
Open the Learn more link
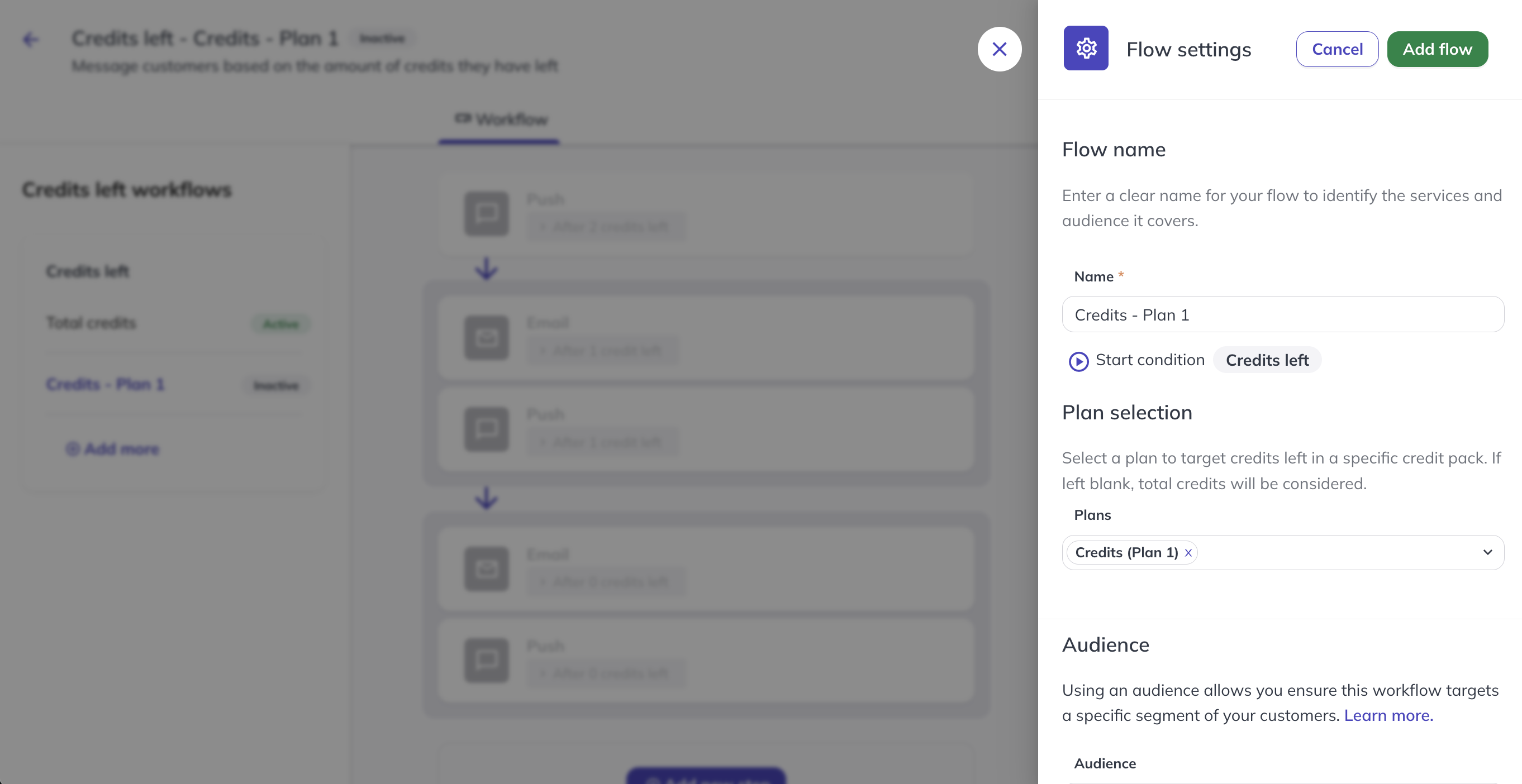click(1388, 715)
